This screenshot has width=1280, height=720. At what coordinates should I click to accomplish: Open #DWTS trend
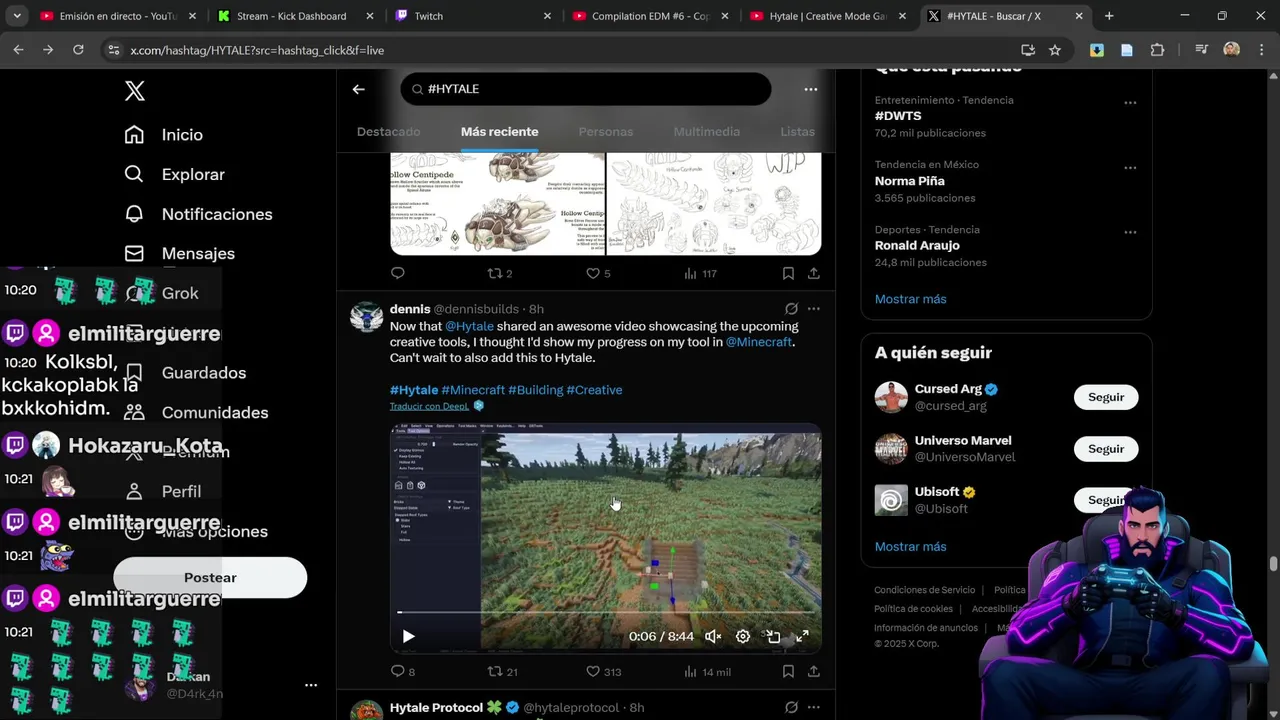point(898,116)
